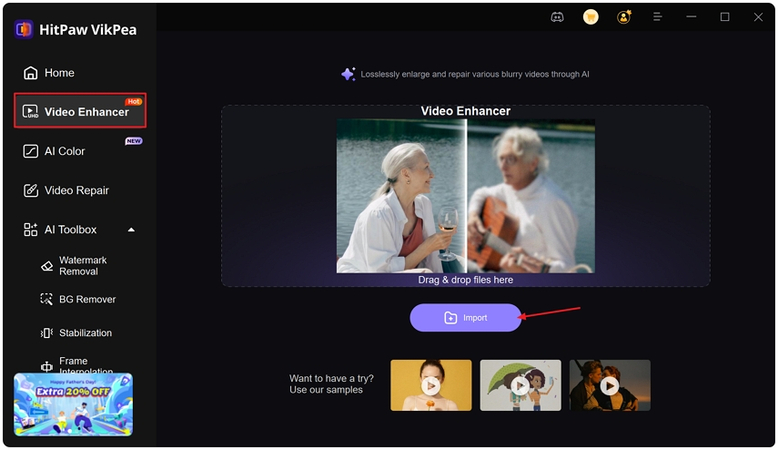Play the first sample with yellow background
Image resolution: width=778 pixels, height=450 pixels.
tap(431, 385)
